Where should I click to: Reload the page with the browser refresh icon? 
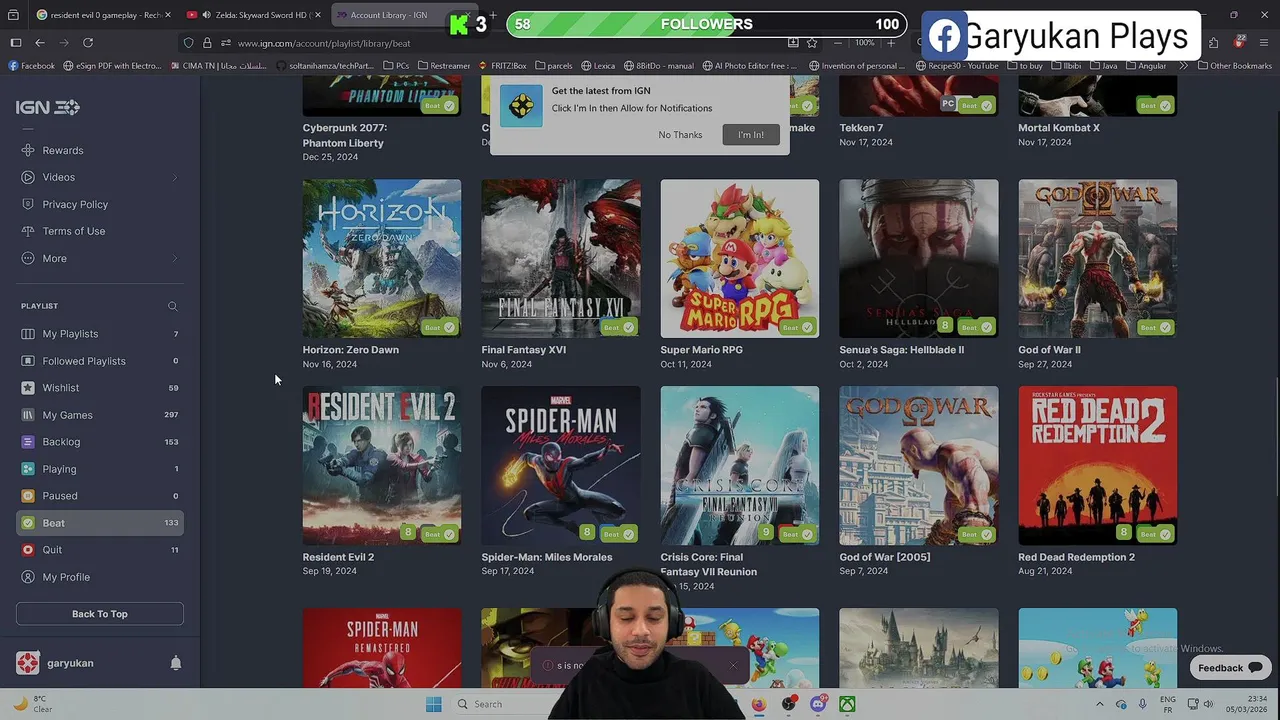click(x=88, y=43)
